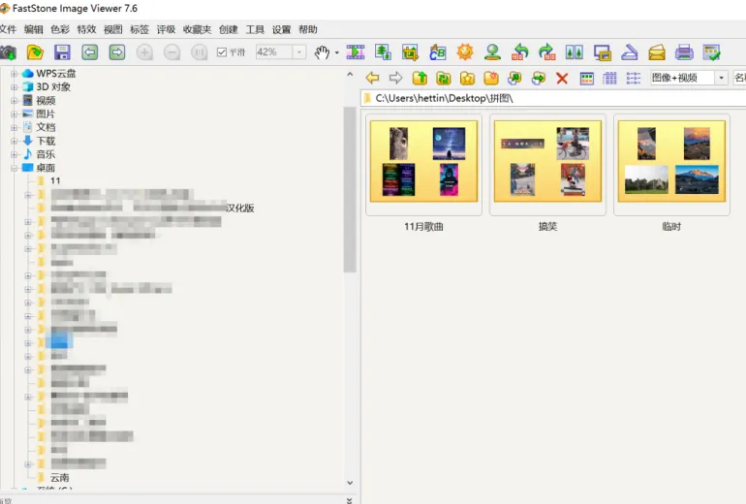Click the Save As floppy disk icon
The image size is (746, 504).
coord(62,52)
